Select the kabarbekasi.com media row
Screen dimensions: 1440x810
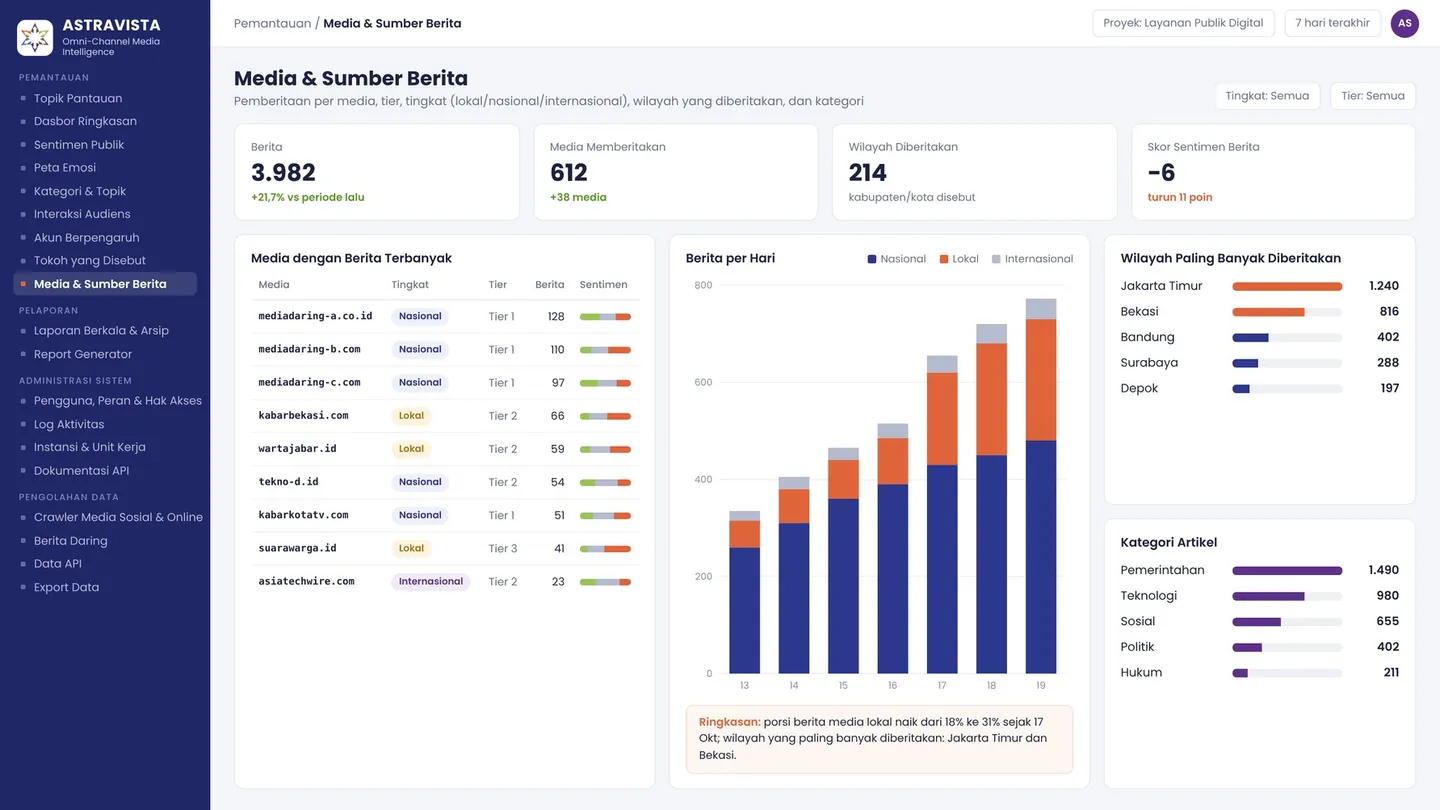(x=444, y=416)
